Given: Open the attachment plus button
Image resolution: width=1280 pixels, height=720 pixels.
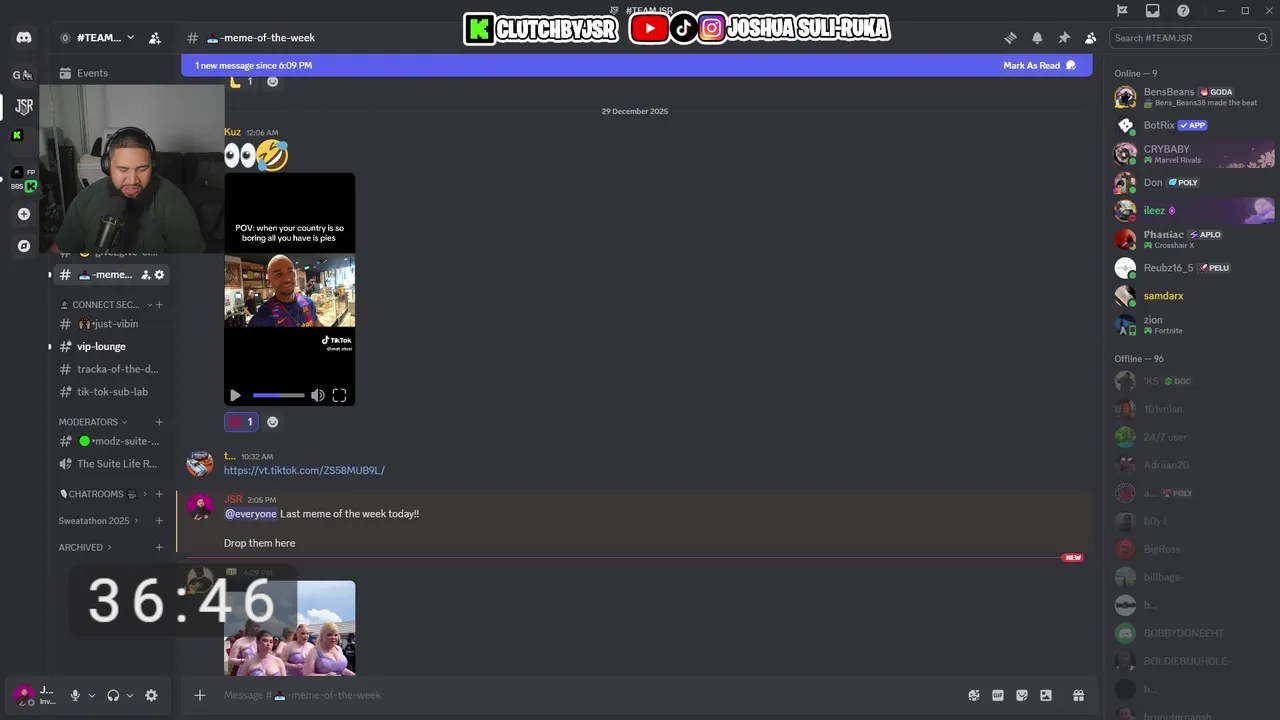Looking at the screenshot, I should click(x=200, y=695).
